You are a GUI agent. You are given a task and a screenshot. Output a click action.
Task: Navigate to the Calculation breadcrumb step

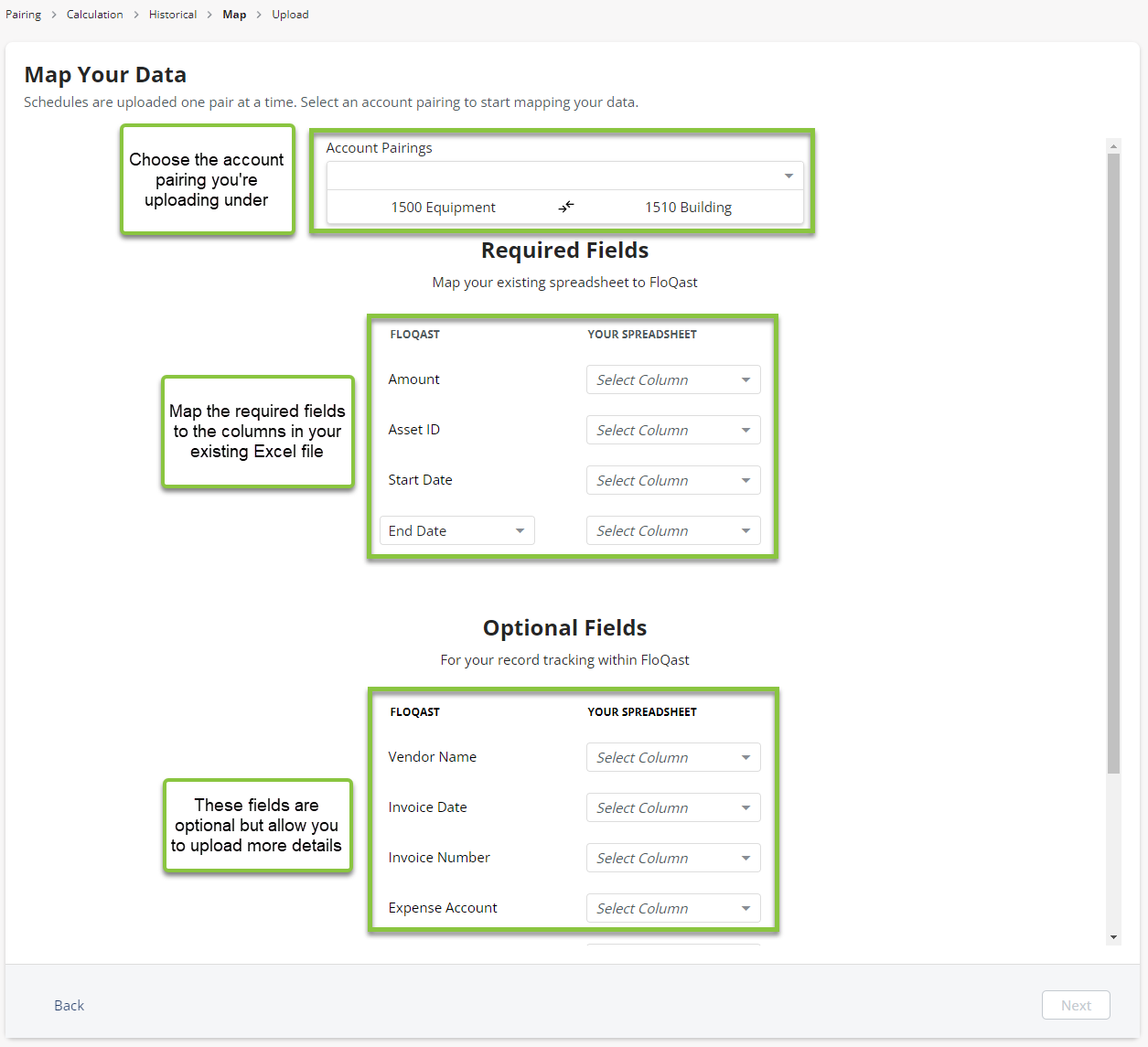(x=94, y=15)
